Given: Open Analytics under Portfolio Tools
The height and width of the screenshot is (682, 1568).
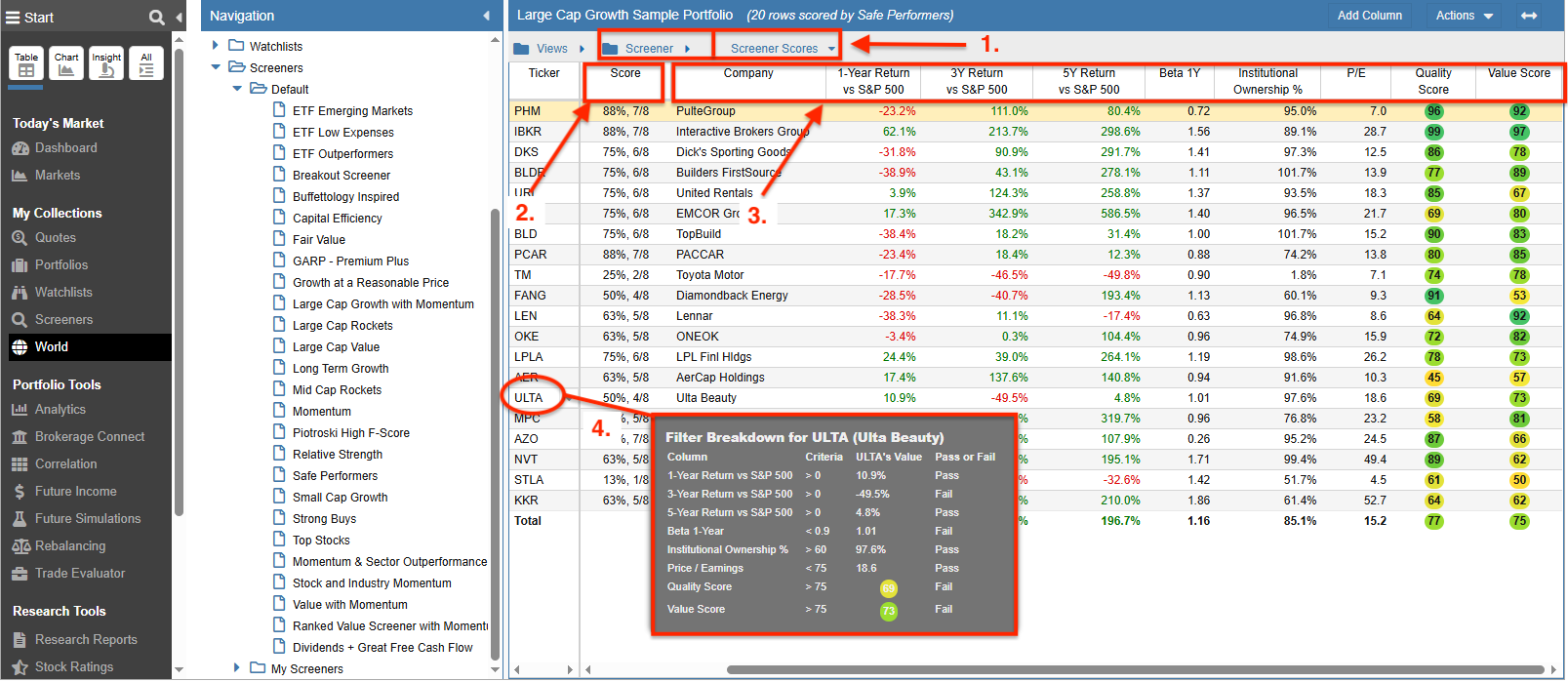Looking at the screenshot, I should 60,410.
